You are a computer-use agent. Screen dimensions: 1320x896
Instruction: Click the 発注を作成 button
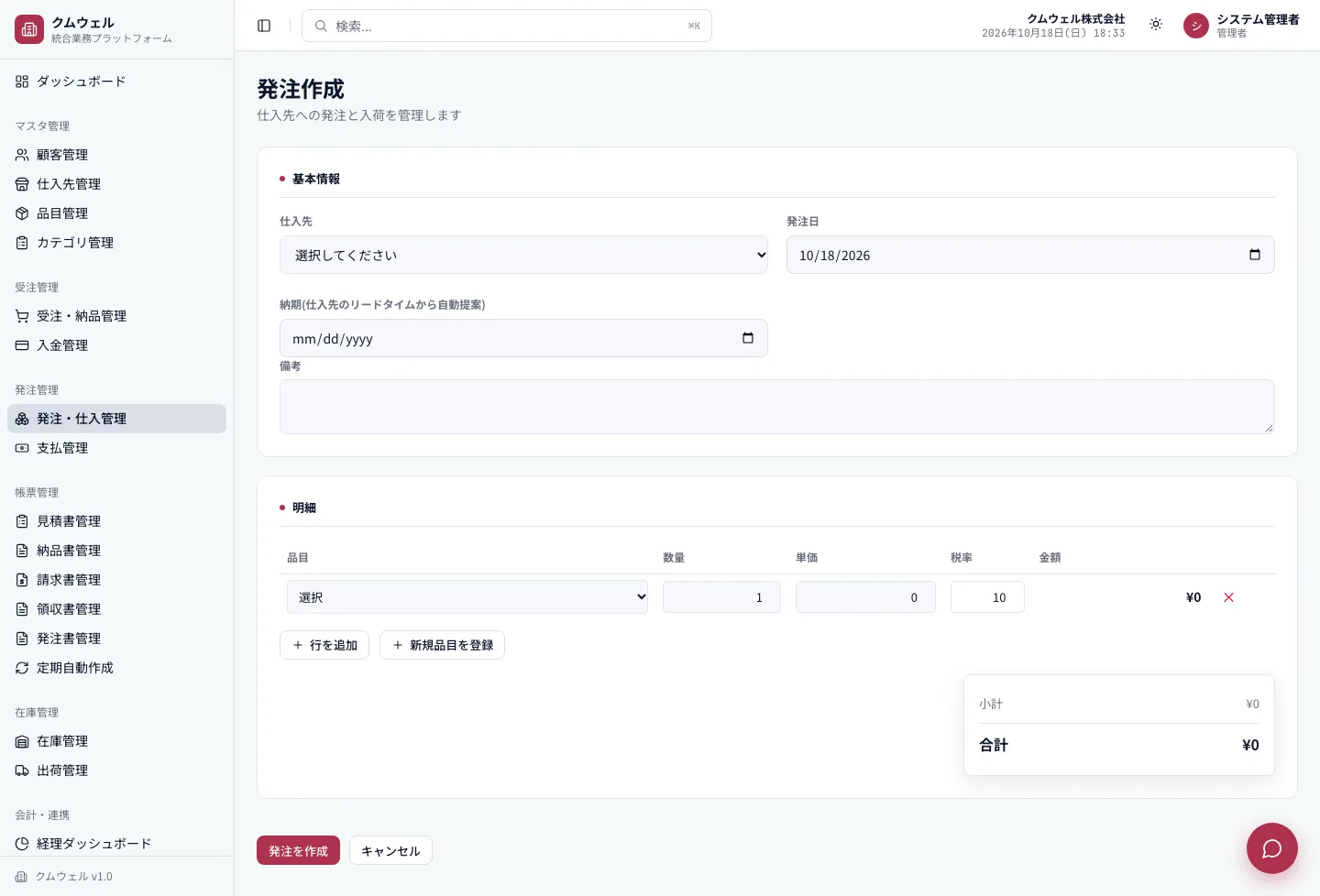click(298, 850)
